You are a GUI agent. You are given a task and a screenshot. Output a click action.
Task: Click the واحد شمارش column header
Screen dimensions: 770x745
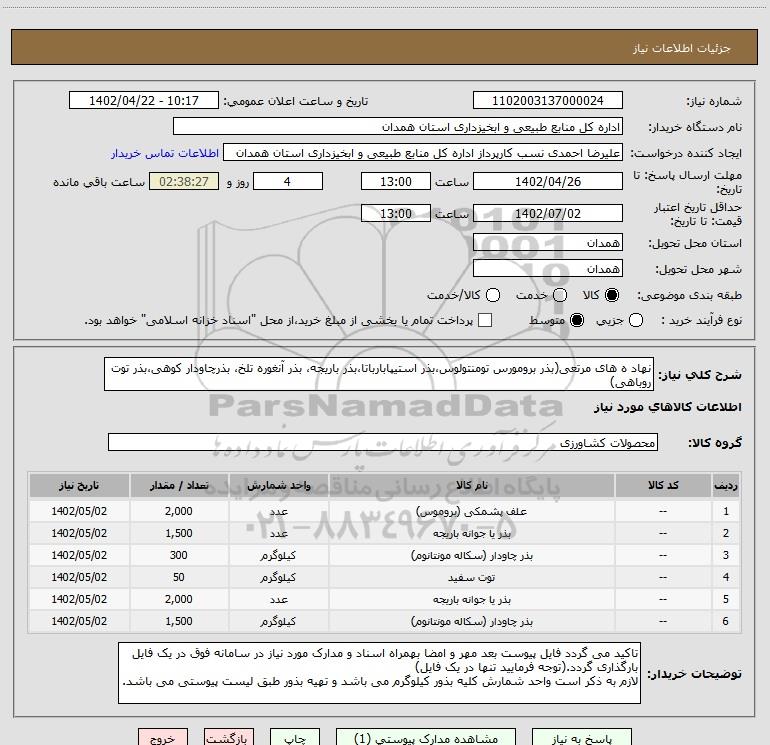(x=278, y=485)
